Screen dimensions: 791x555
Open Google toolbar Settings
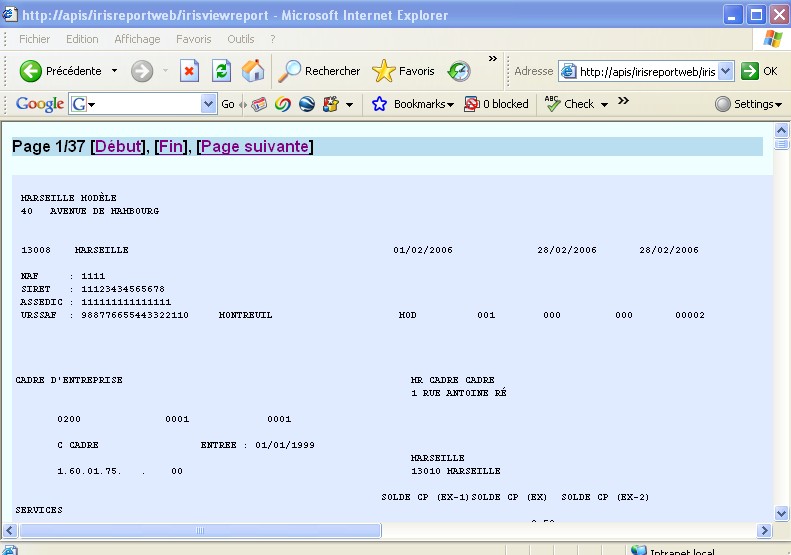tap(748, 104)
